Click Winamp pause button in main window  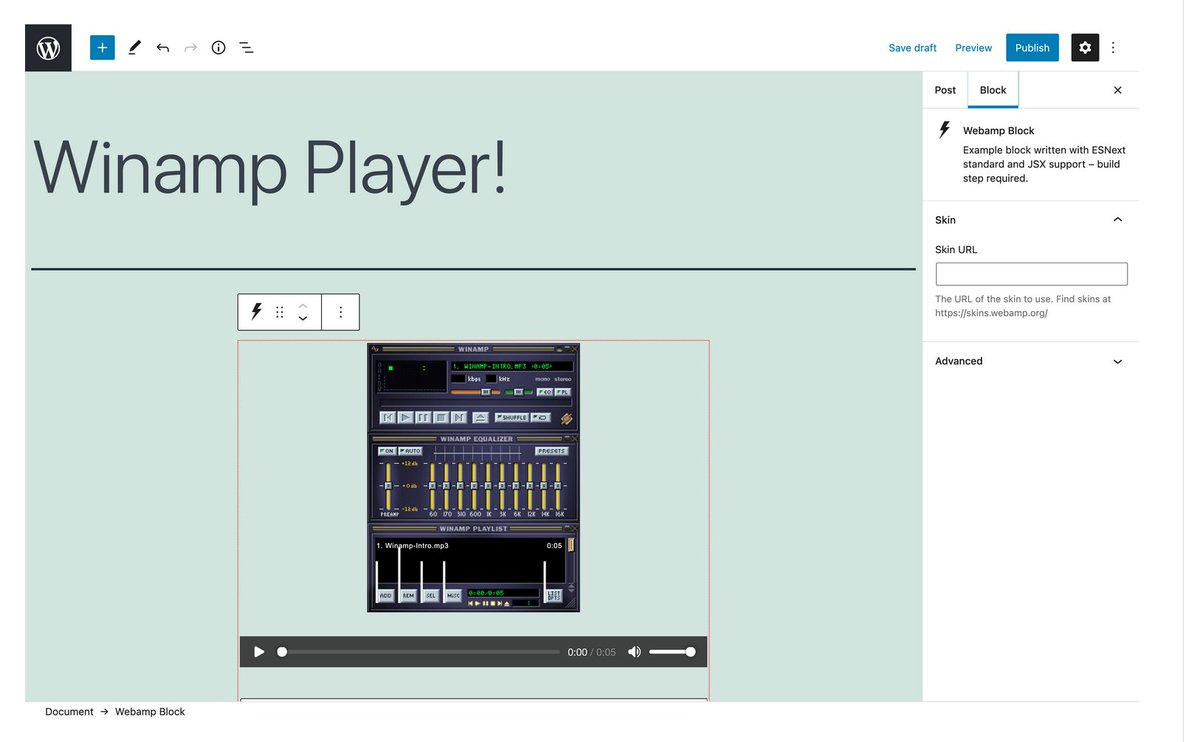[x=424, y=417]
